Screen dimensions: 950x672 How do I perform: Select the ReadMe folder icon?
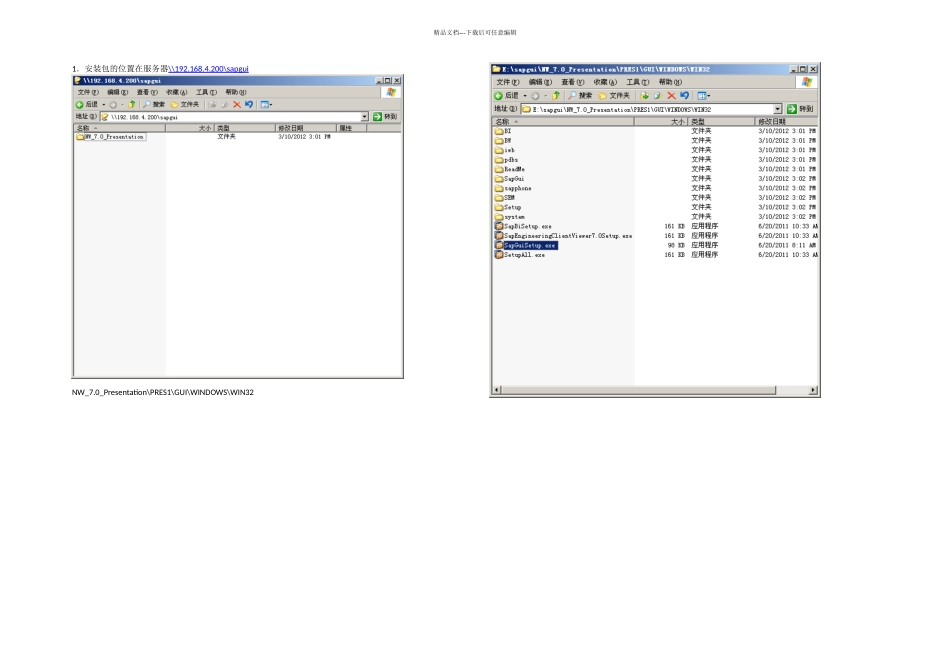499,169
